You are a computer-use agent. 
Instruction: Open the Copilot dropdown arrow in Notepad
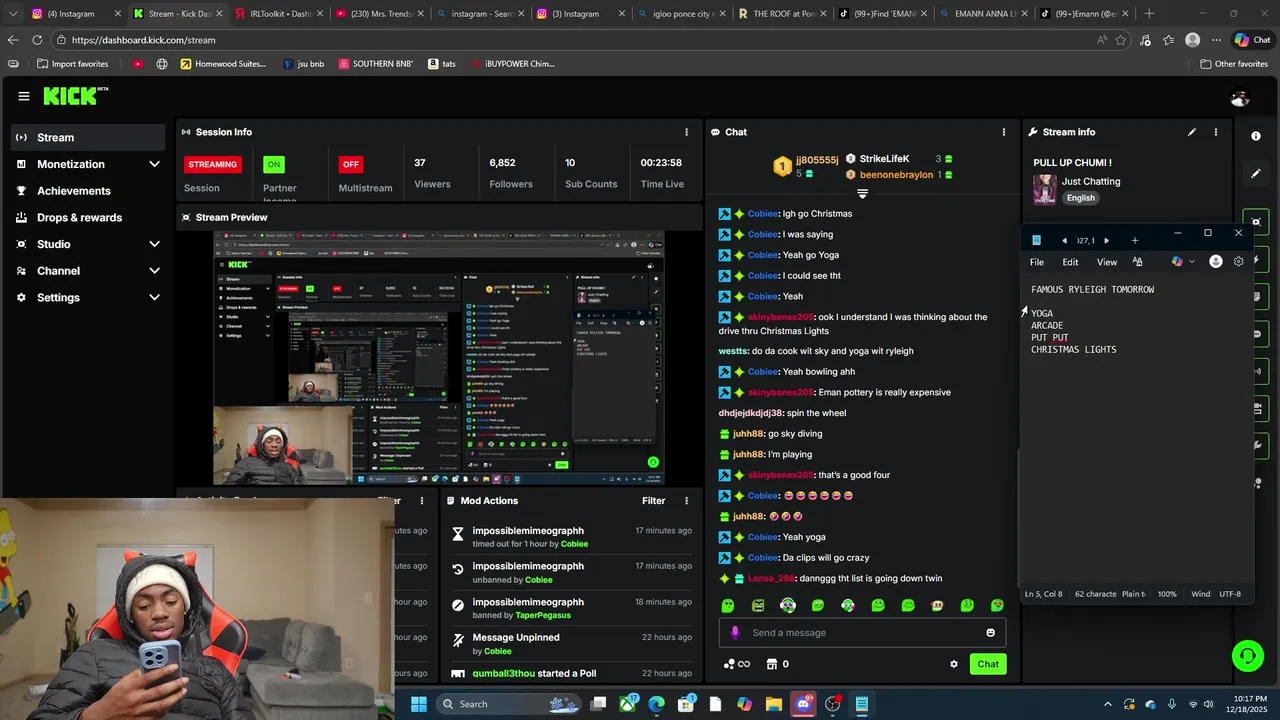1191,262
